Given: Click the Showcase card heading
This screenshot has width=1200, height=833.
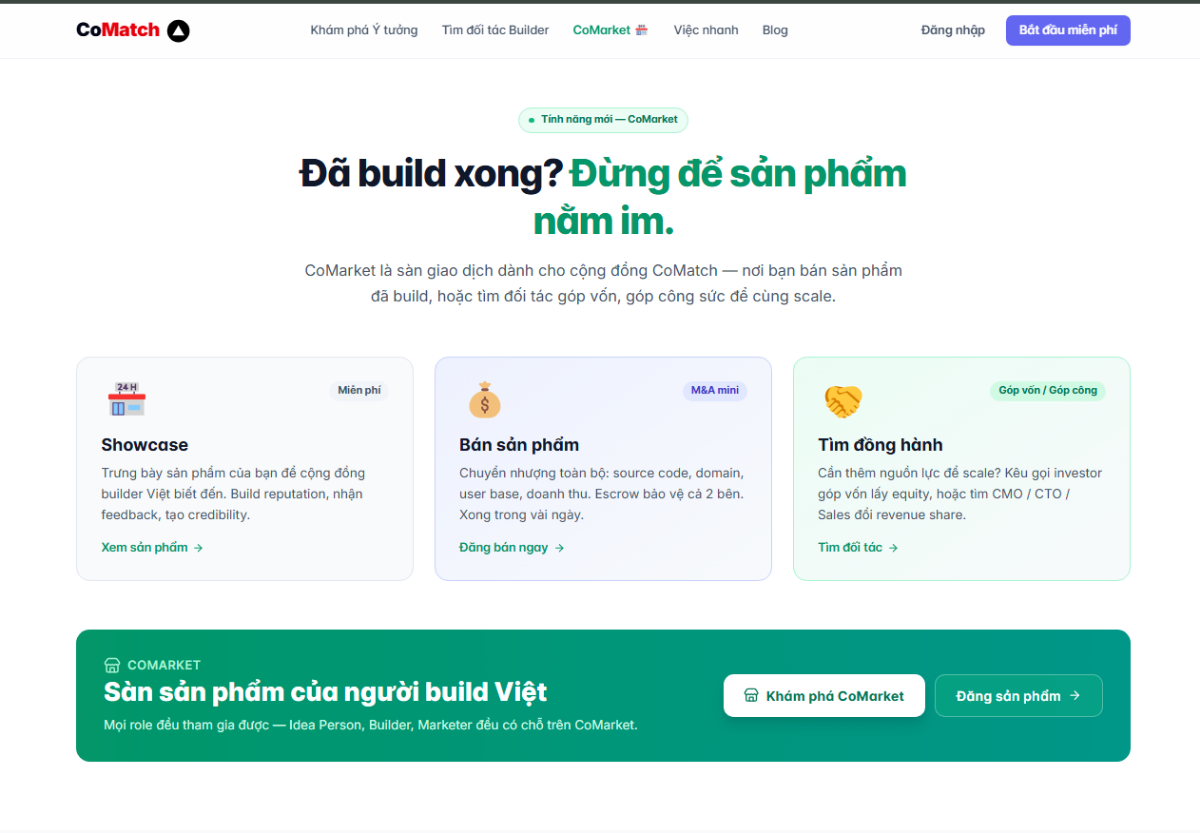Looking at the screenshot, I should 145,445.
